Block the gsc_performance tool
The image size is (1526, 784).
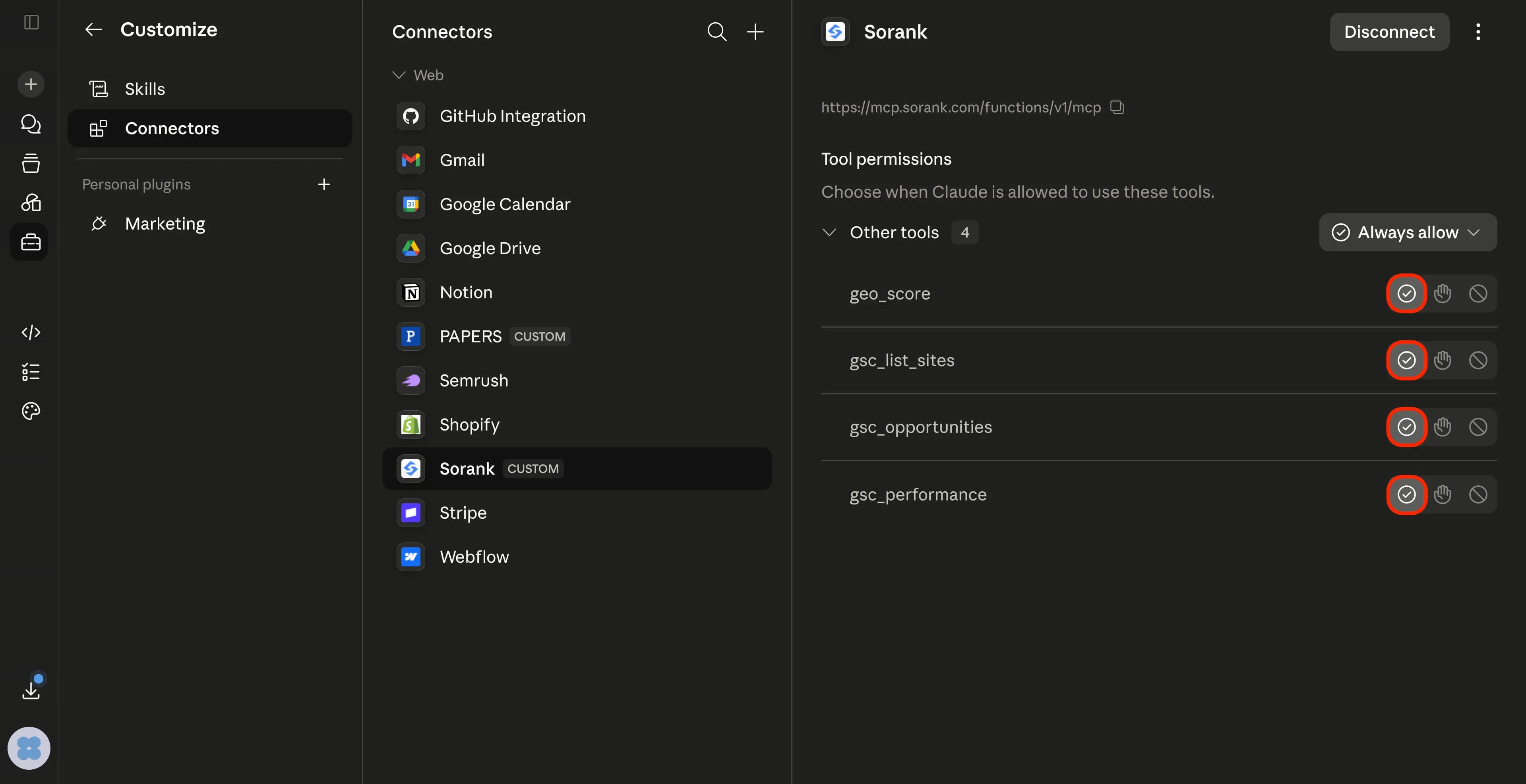point(1478,495)
